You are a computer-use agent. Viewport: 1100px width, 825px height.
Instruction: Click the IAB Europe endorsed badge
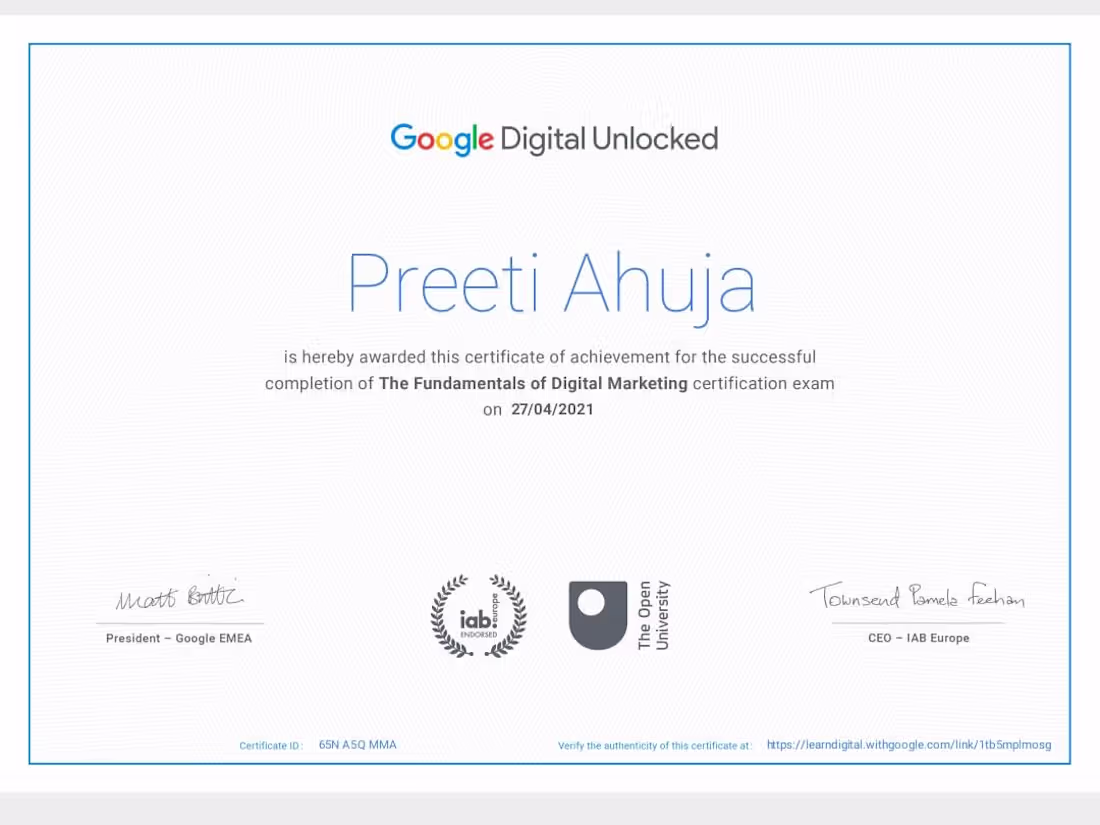pos(478,616)
